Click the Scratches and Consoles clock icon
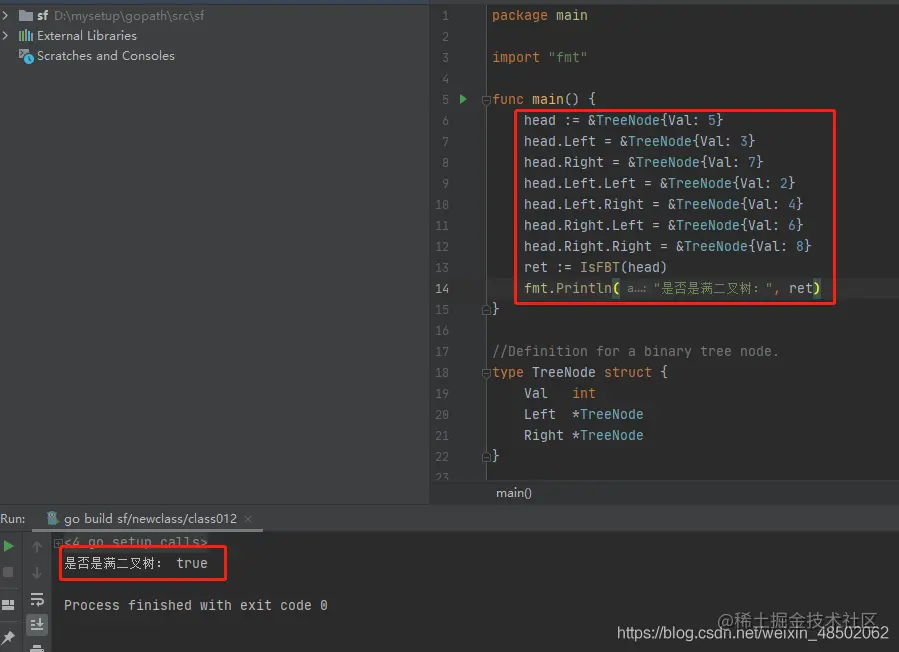The height and width of the screenshot is (652, 899). pyautogui.click(x=26, y=56)
